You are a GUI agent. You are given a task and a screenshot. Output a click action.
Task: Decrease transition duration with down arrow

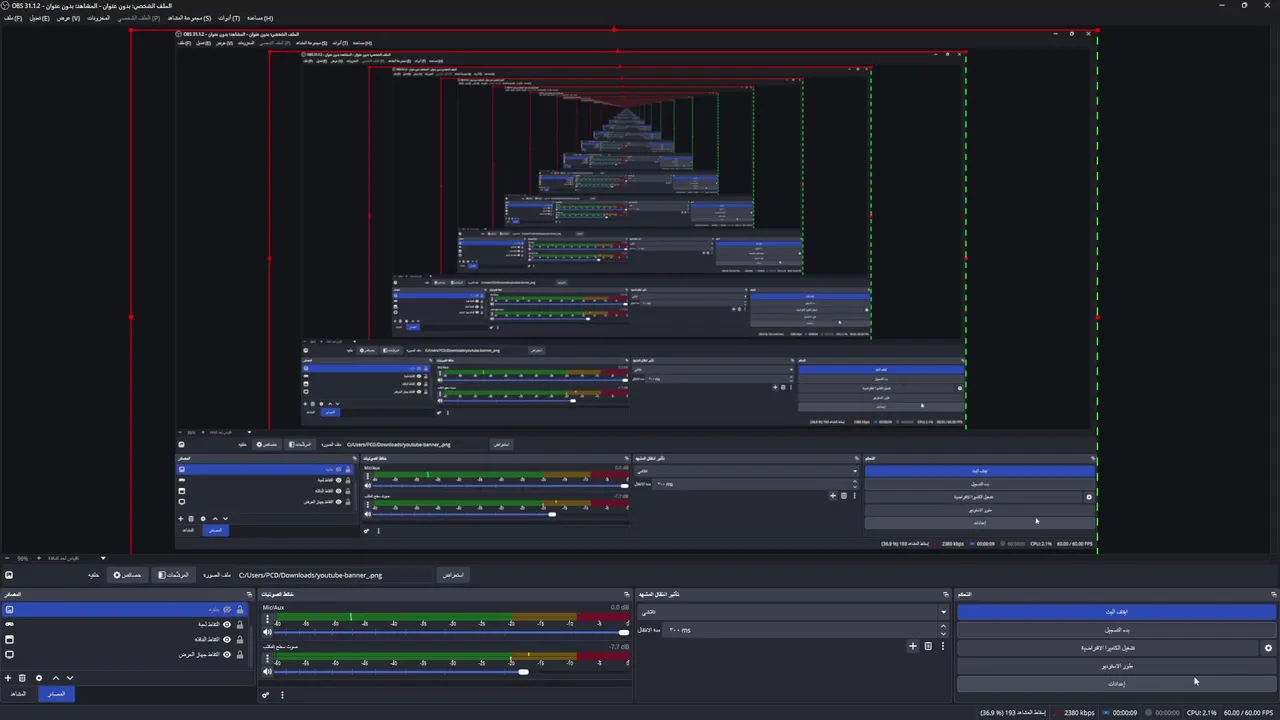coord(943,634)
